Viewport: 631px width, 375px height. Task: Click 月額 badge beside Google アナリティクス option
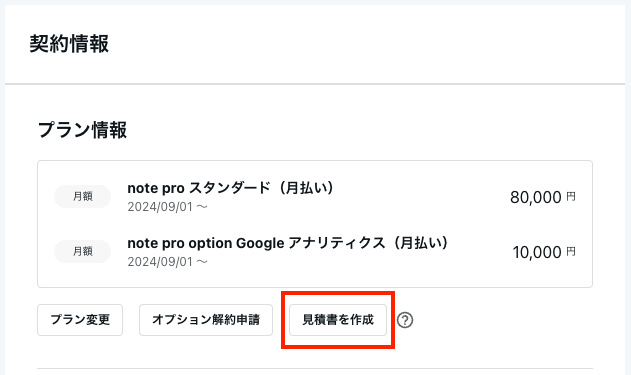coord(82,251)
